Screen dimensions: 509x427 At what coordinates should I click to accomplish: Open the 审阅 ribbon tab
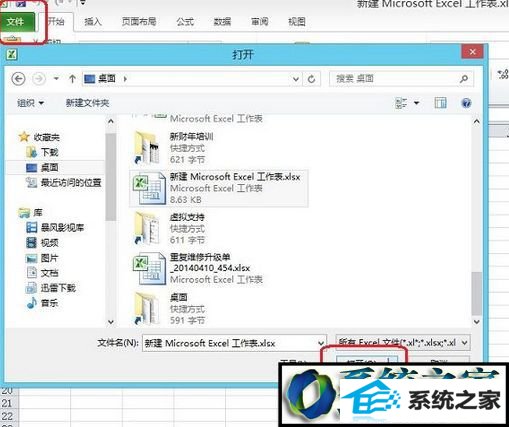[x=259, y=22]
